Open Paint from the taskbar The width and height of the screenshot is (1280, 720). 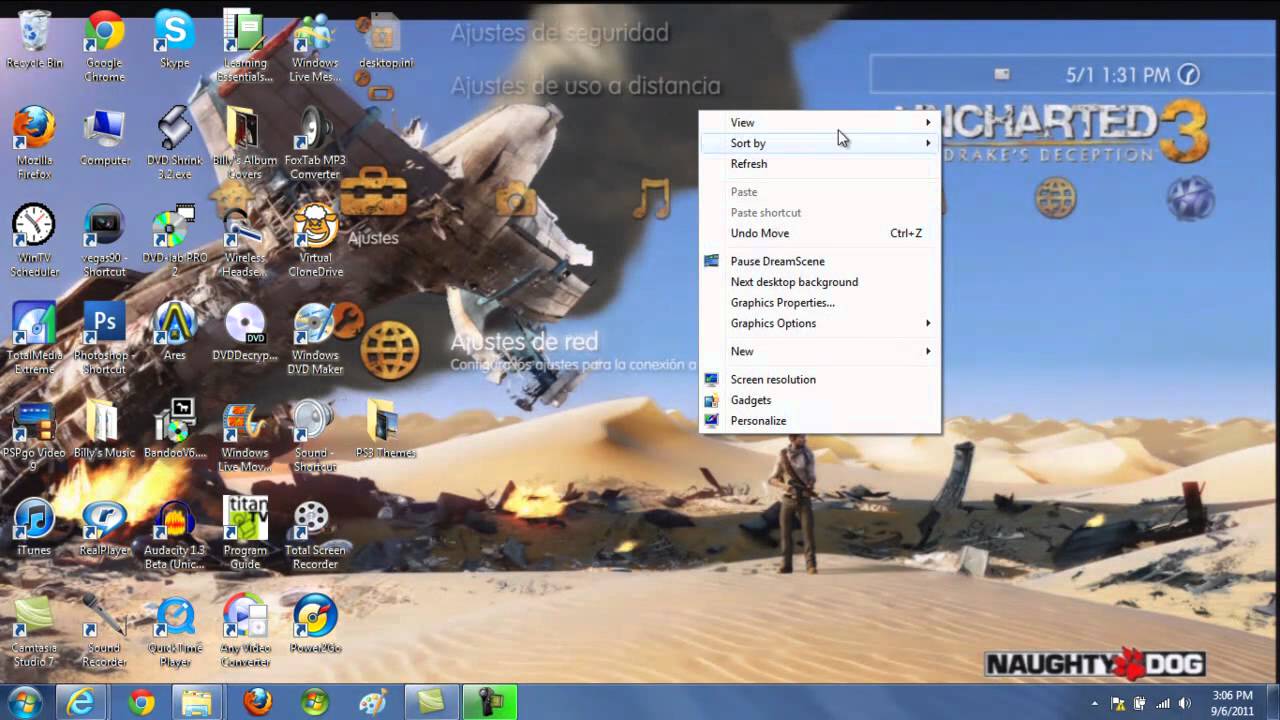click(373, 703)
